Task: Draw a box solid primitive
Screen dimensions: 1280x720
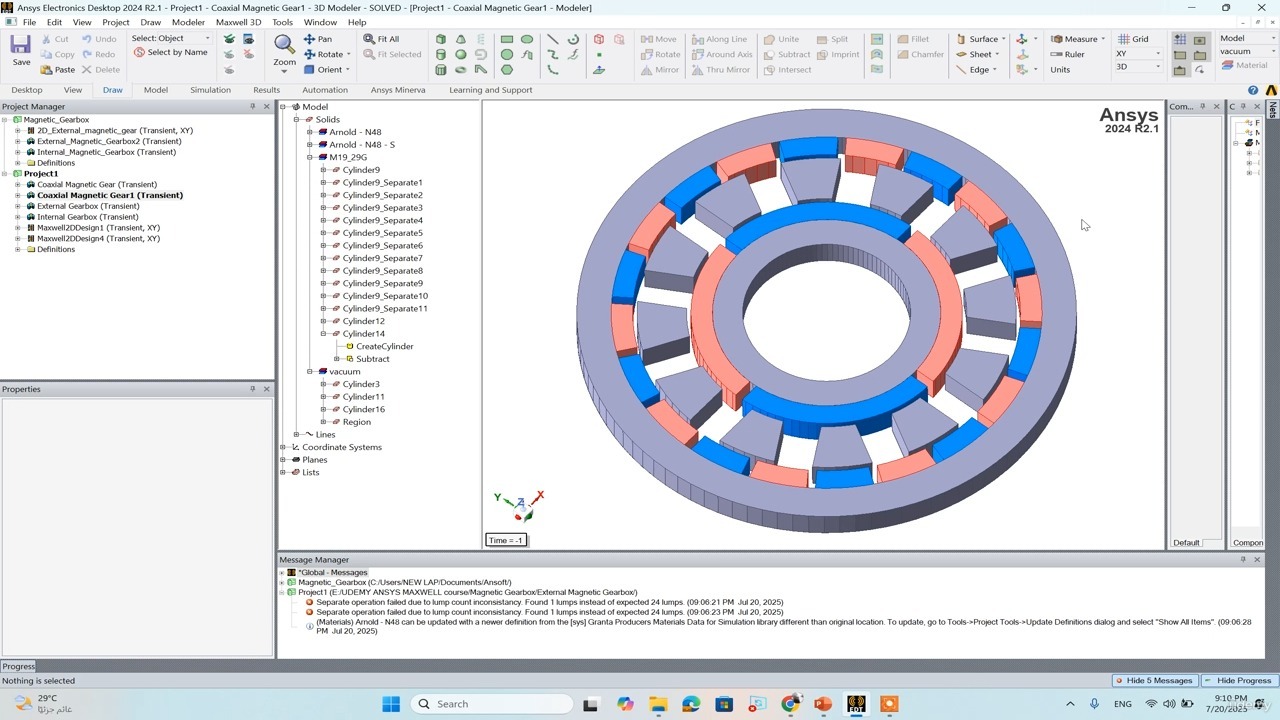Action: (x=441, y=39)
